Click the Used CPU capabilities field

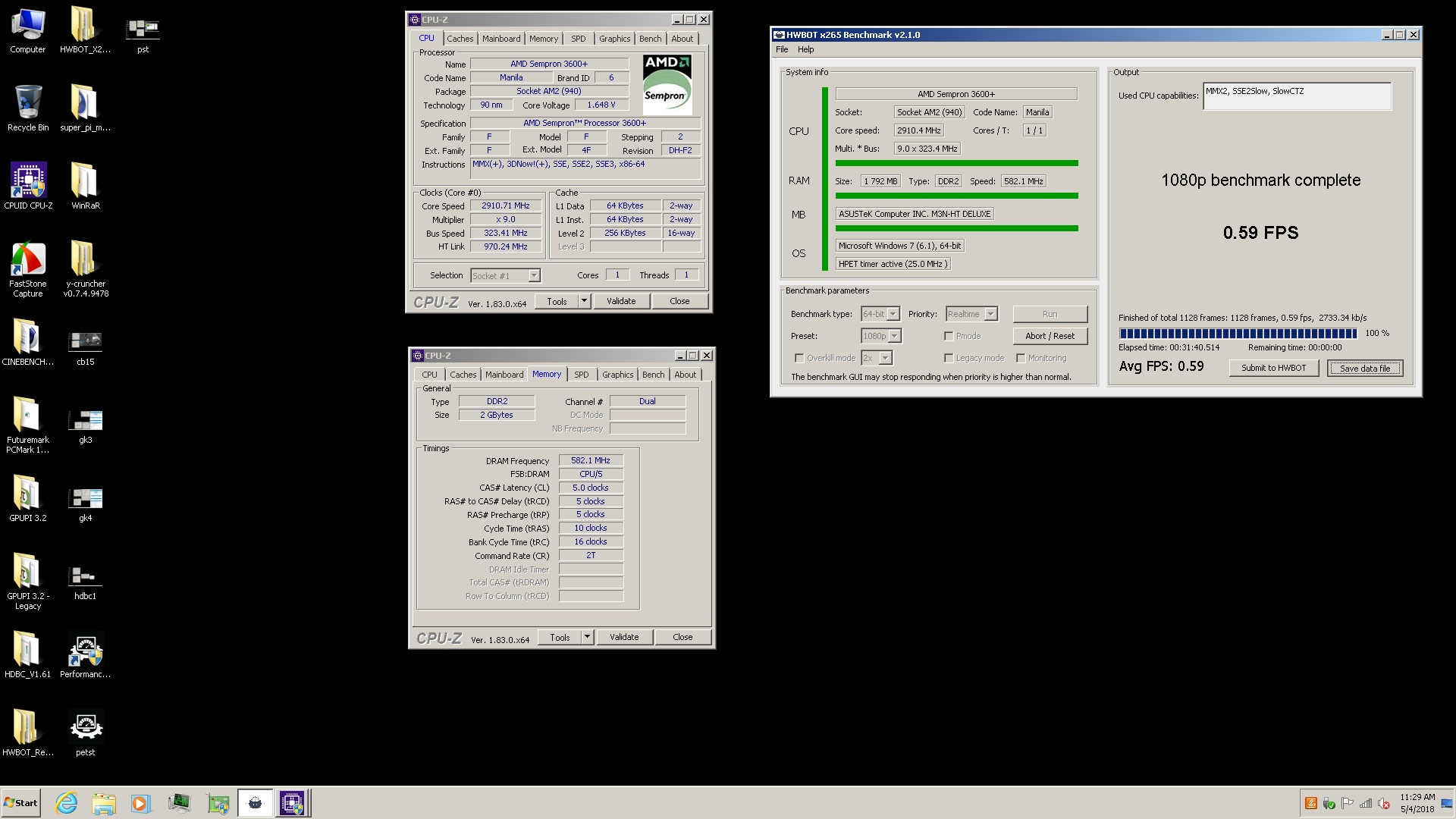[1297, 96]
